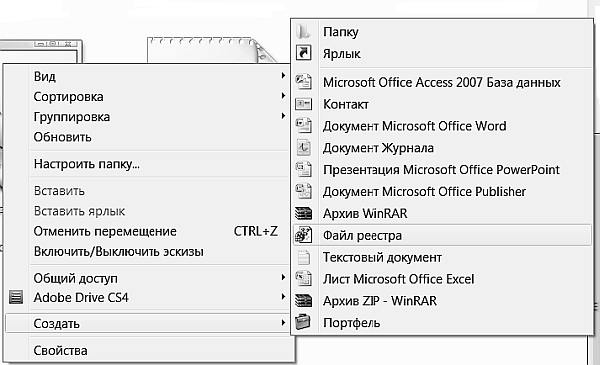Click the contact card icon beside Контакт
The image size is (600, 365).
click(x=303, y=104)
